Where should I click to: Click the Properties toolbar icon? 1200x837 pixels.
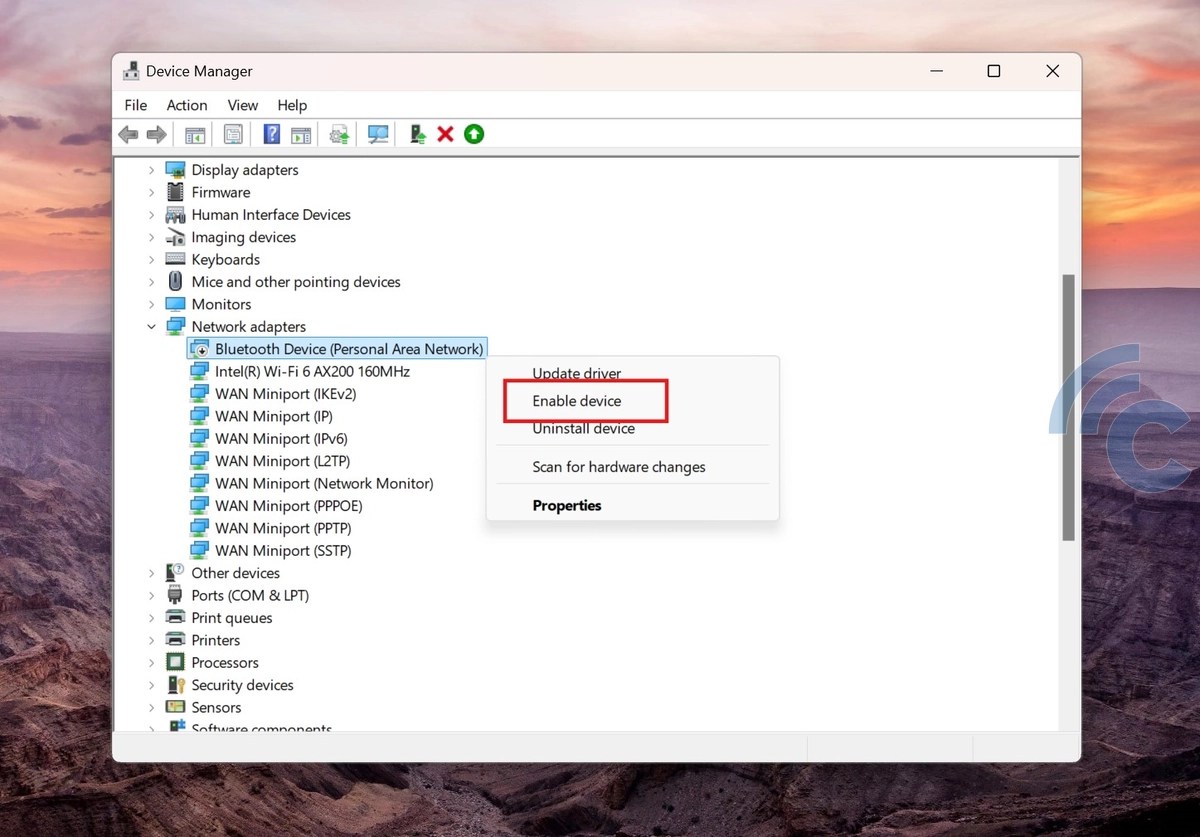point(232,133)
